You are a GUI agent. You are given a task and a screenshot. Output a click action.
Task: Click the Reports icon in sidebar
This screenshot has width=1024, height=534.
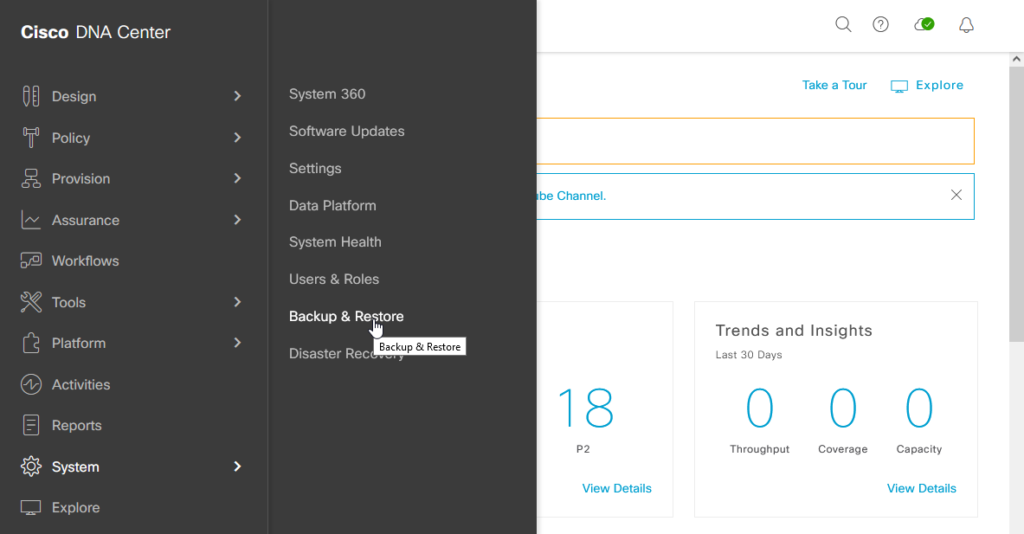pos(32,425)
